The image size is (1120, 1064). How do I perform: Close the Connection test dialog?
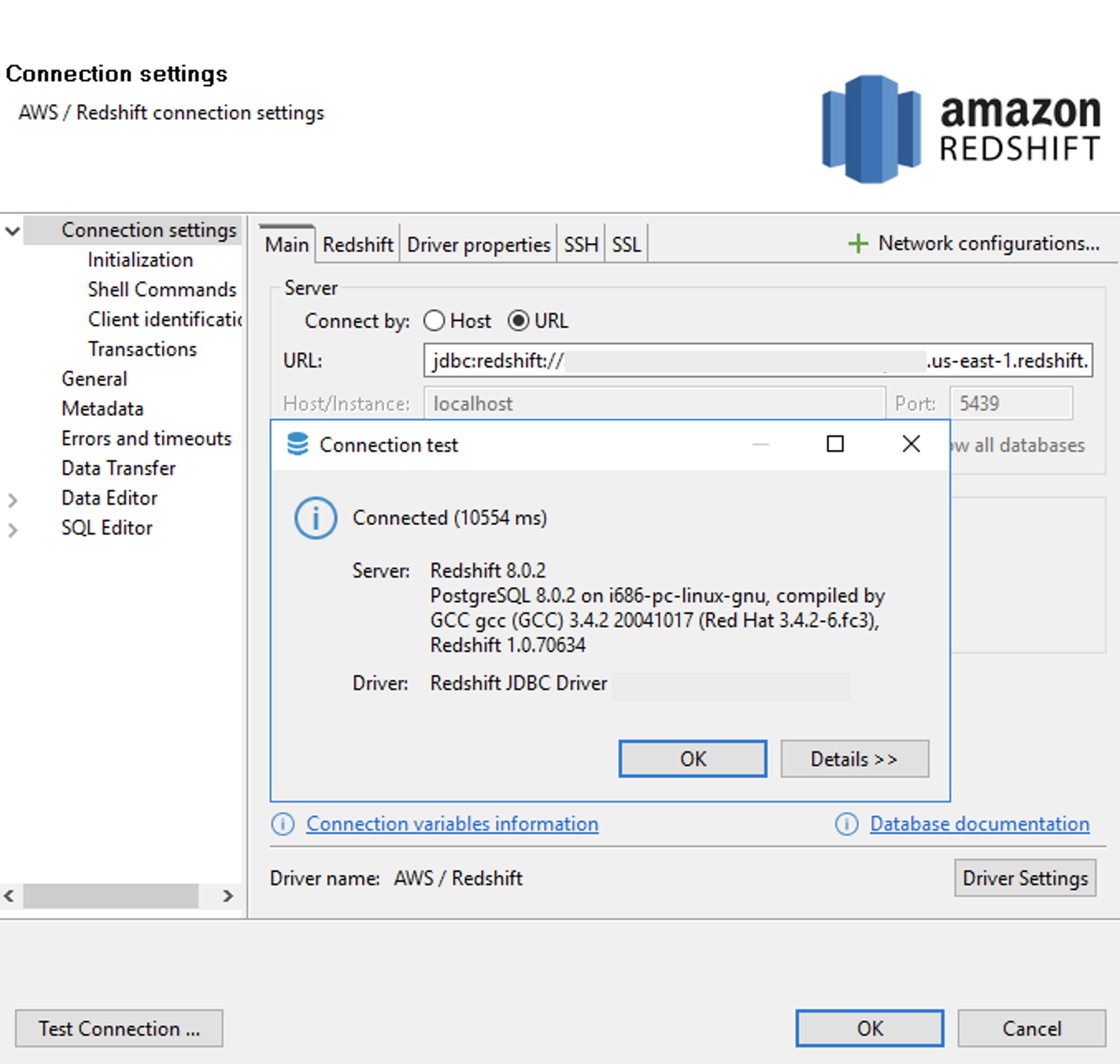(x=911, y=444)
